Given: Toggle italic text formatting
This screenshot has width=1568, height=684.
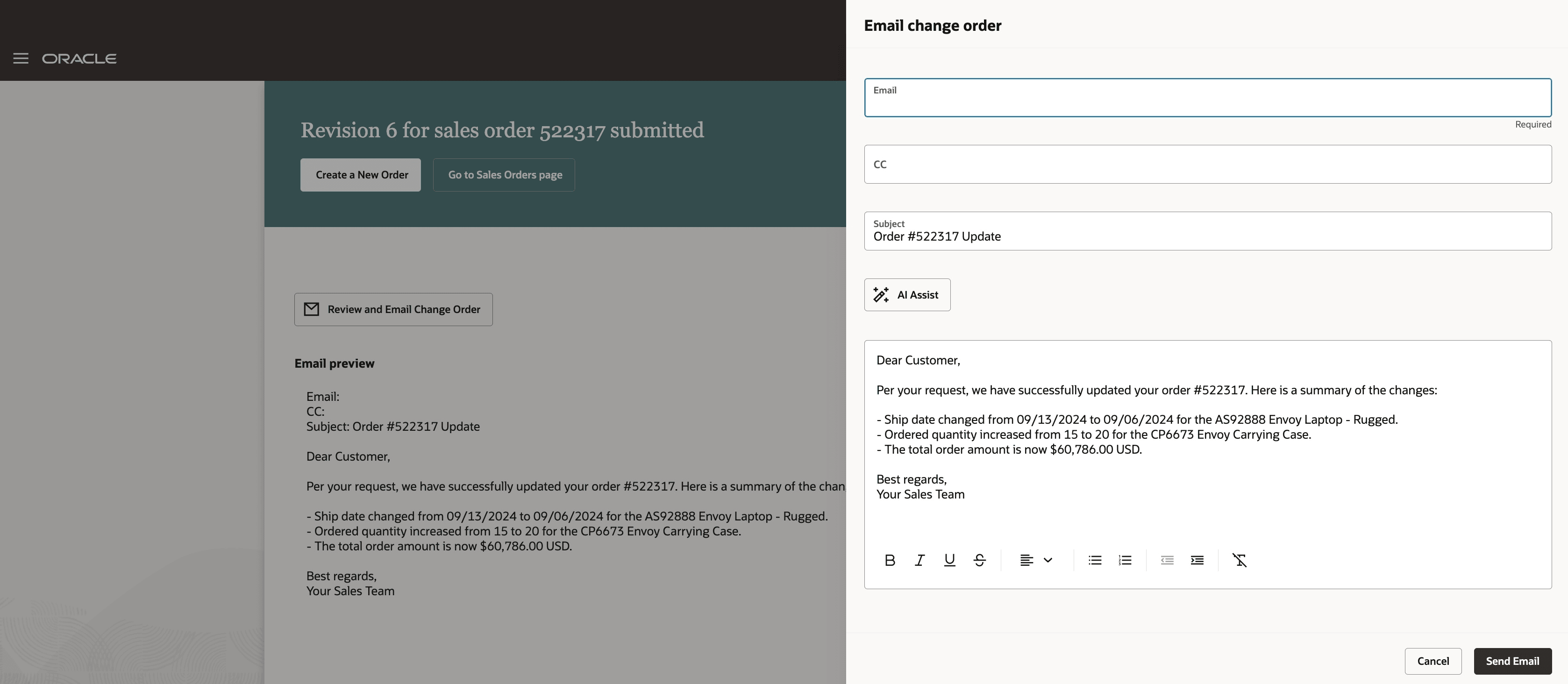Looking at the screenshot, I should click(x=919, y=560).
